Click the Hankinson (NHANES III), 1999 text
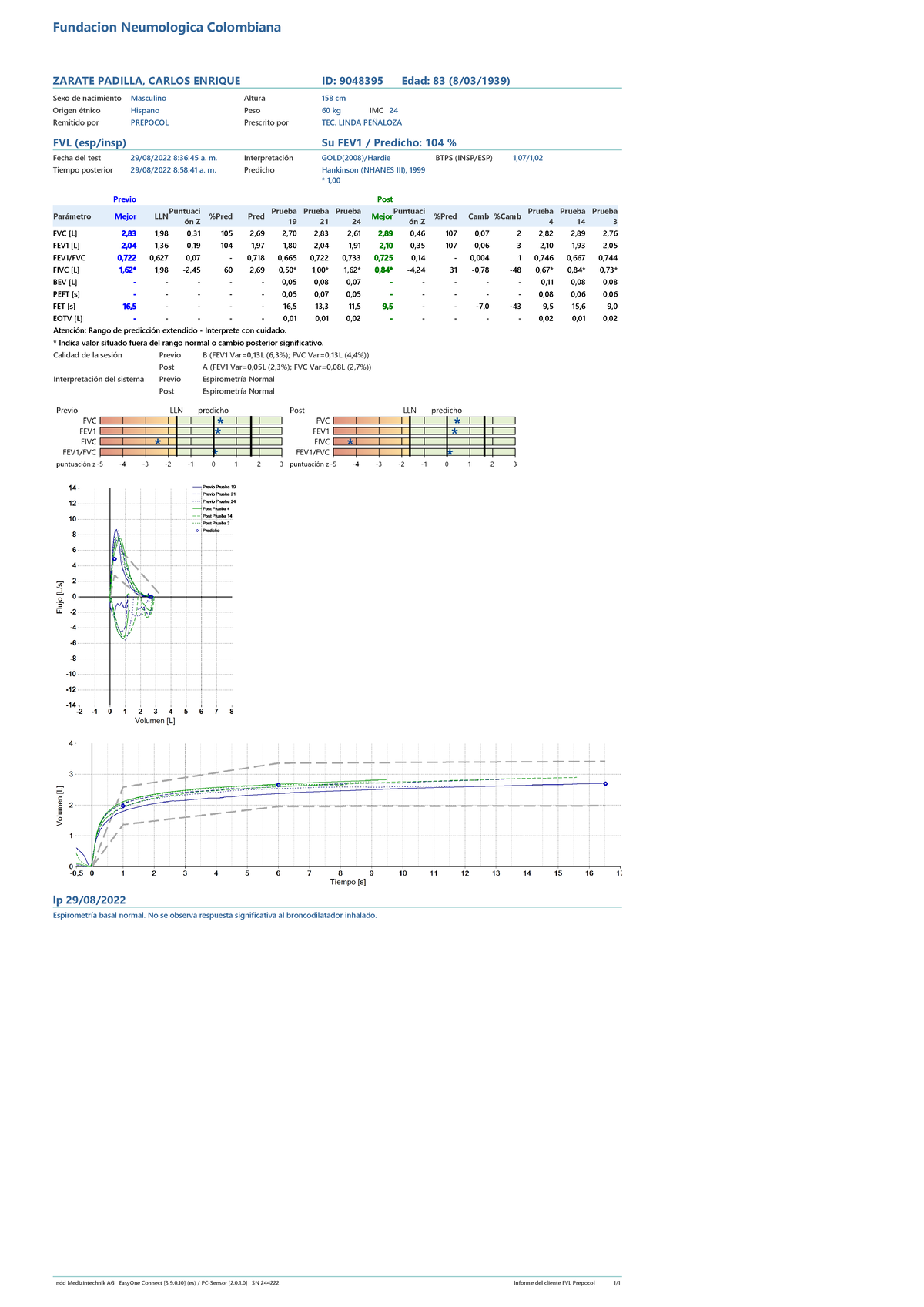This screenshot has width=924, height=1307. (373, 170)
